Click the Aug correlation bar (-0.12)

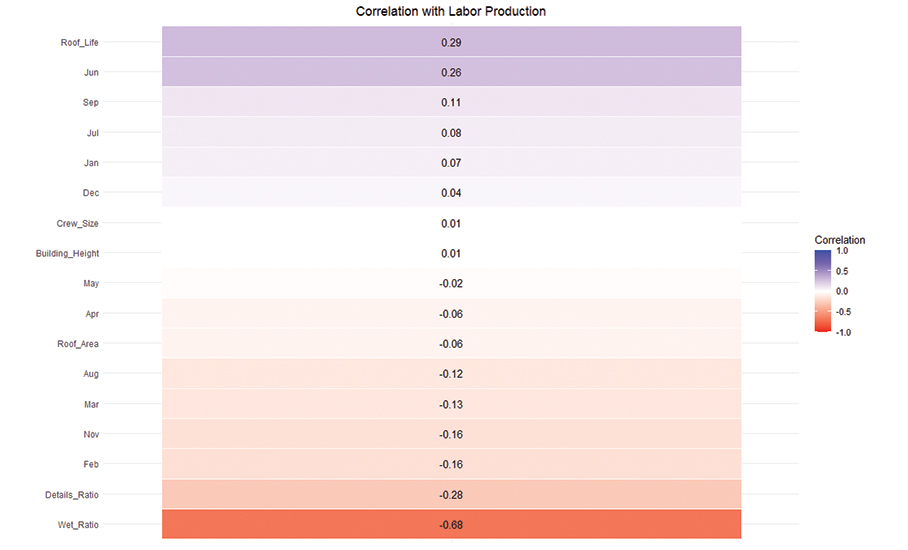451,374
